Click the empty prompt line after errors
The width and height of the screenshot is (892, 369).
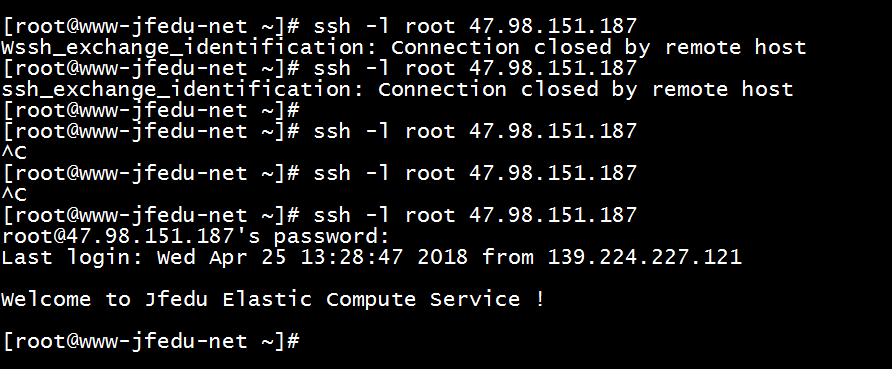[151, 110]
